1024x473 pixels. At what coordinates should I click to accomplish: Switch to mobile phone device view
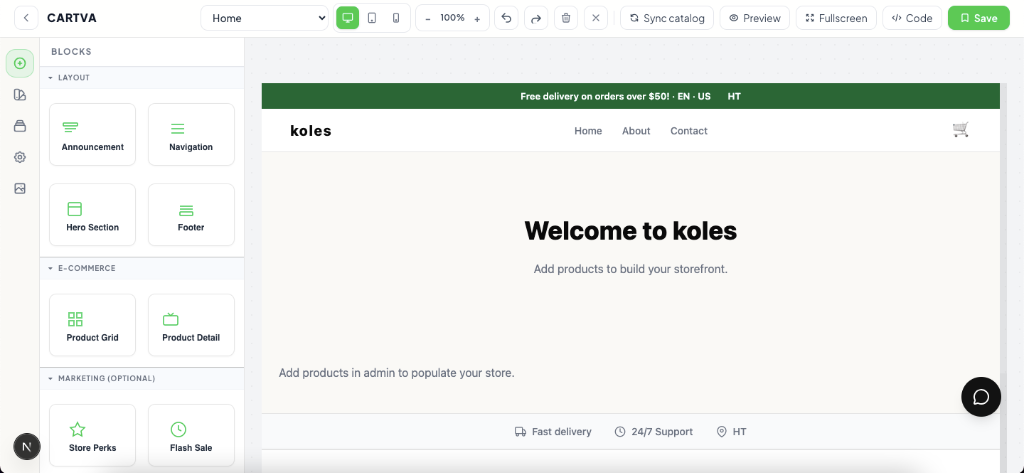(x=396, y=18)
